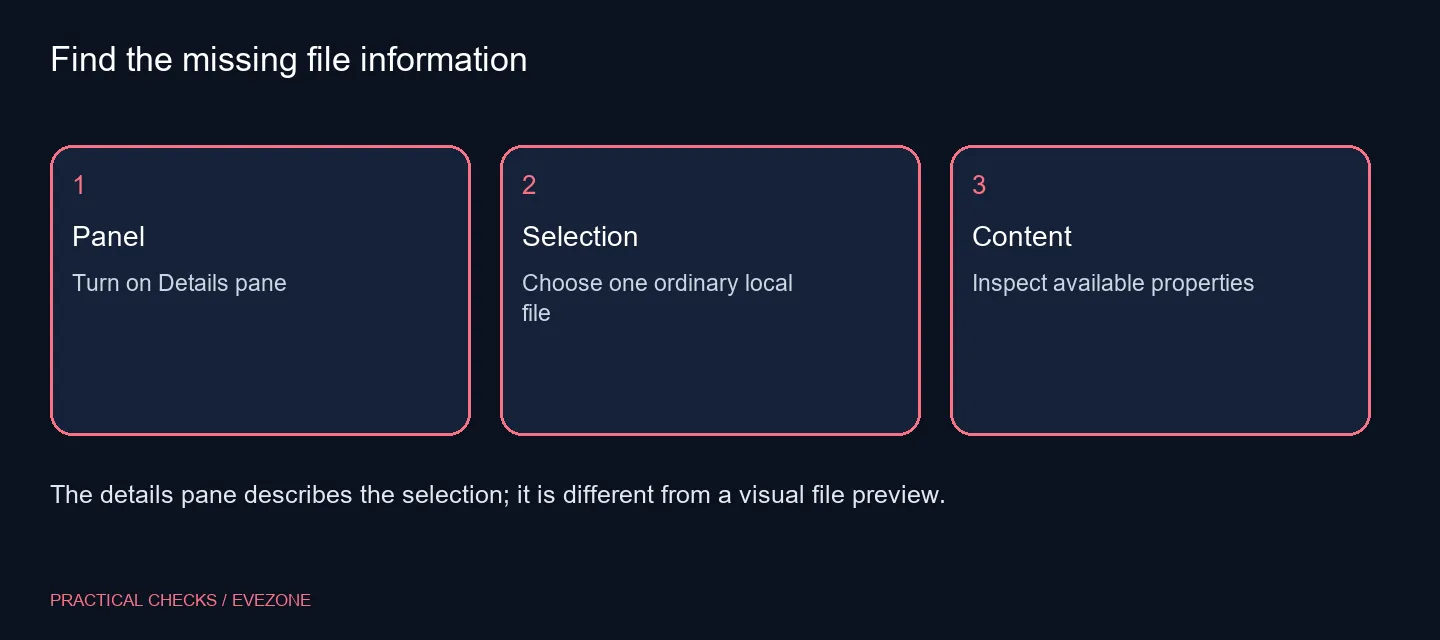Select the 'Find the missing file information' heading
1440x640 pixels.
click(289, 60)
